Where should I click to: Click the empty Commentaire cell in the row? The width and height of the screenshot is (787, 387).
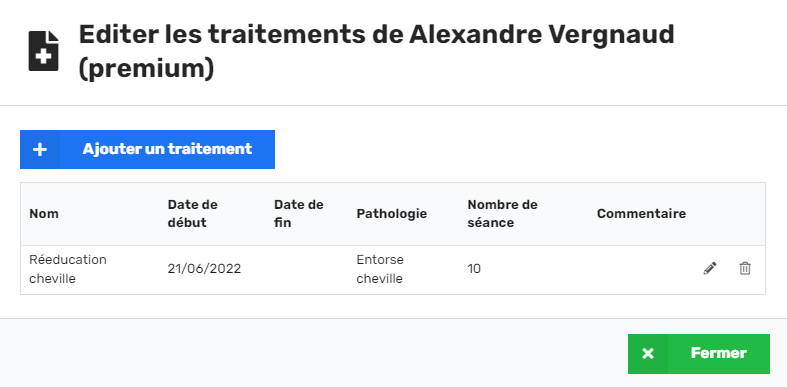point(641,270)
